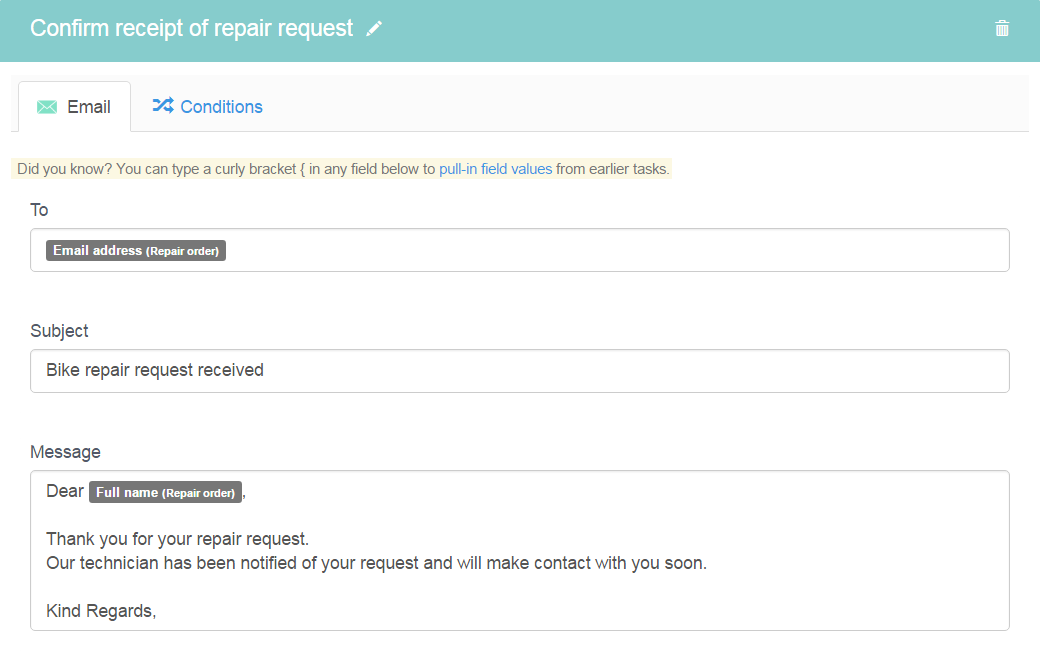The height and width of the screenshot is (667, 1040).
Task: Open the pull-in field values link
Action: 495,169
